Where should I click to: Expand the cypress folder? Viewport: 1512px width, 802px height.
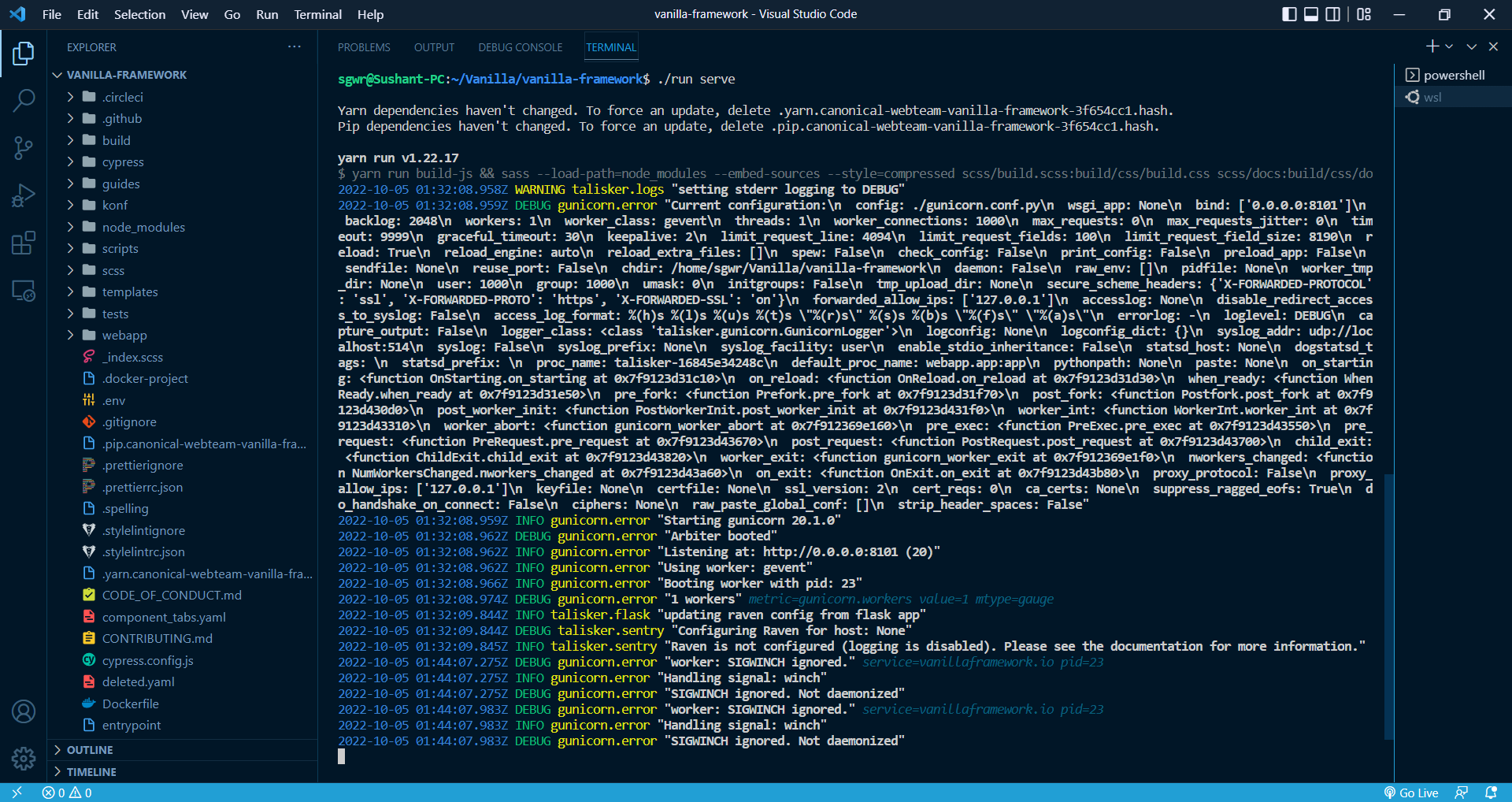coord(183,162)
